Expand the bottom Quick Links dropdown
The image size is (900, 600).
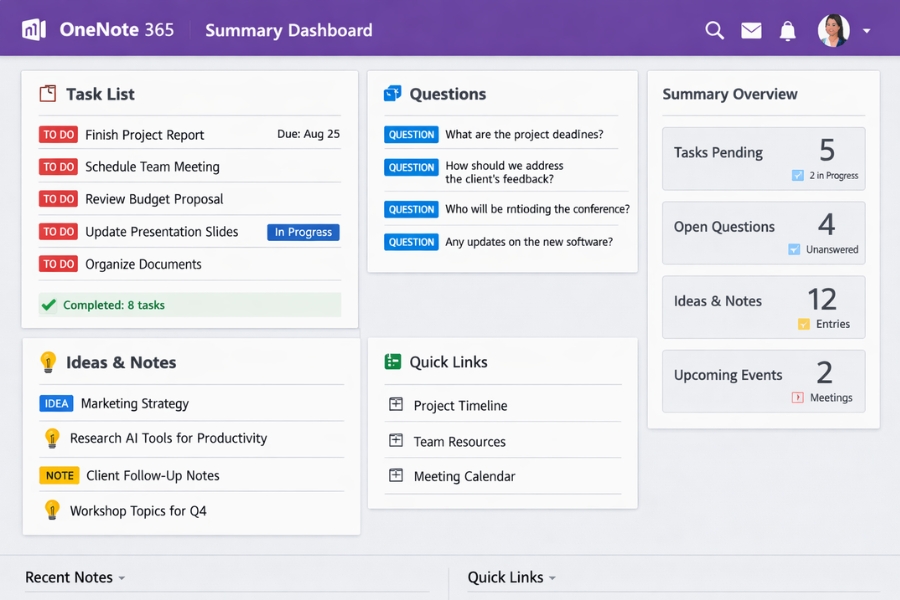(x=555, y=577)
